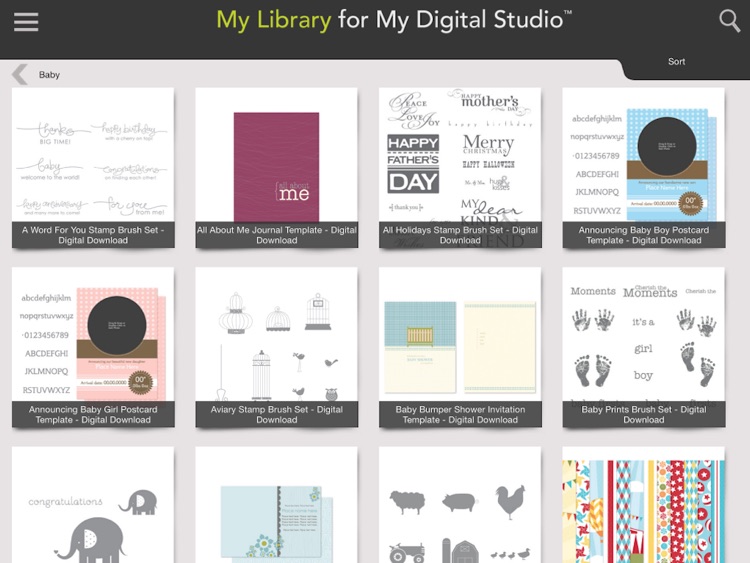Click the 'Baby Prints Brush Set' caption
750x563 pixels.
pos(644,414)
